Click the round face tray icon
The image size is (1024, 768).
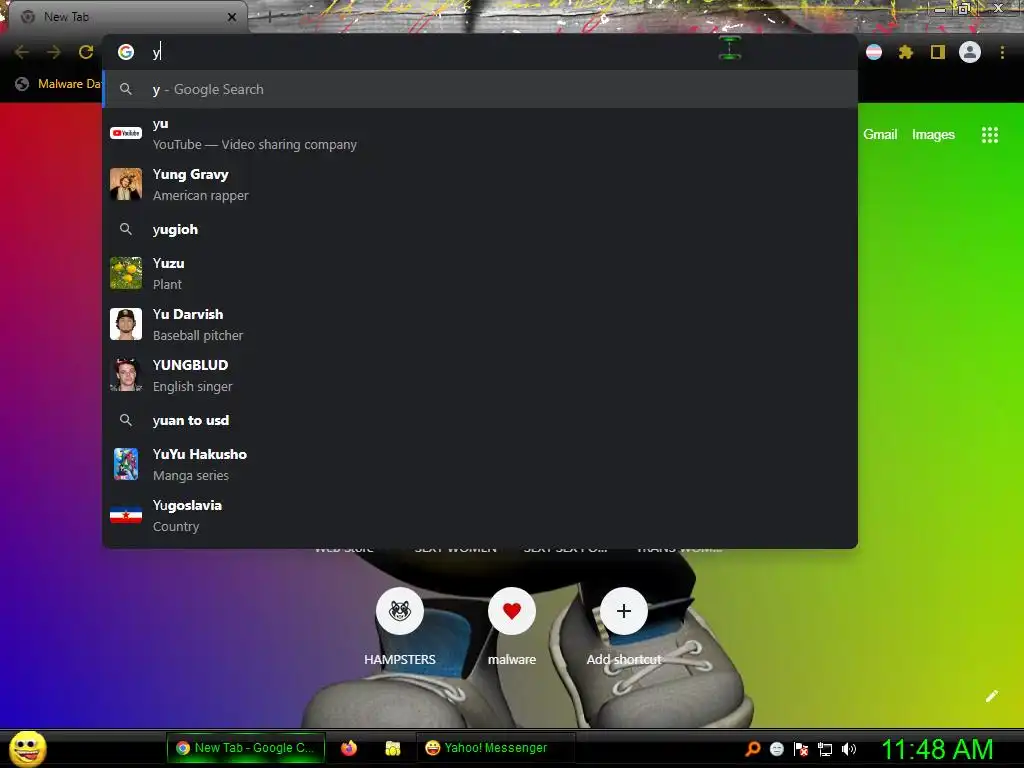pos(776,748)
